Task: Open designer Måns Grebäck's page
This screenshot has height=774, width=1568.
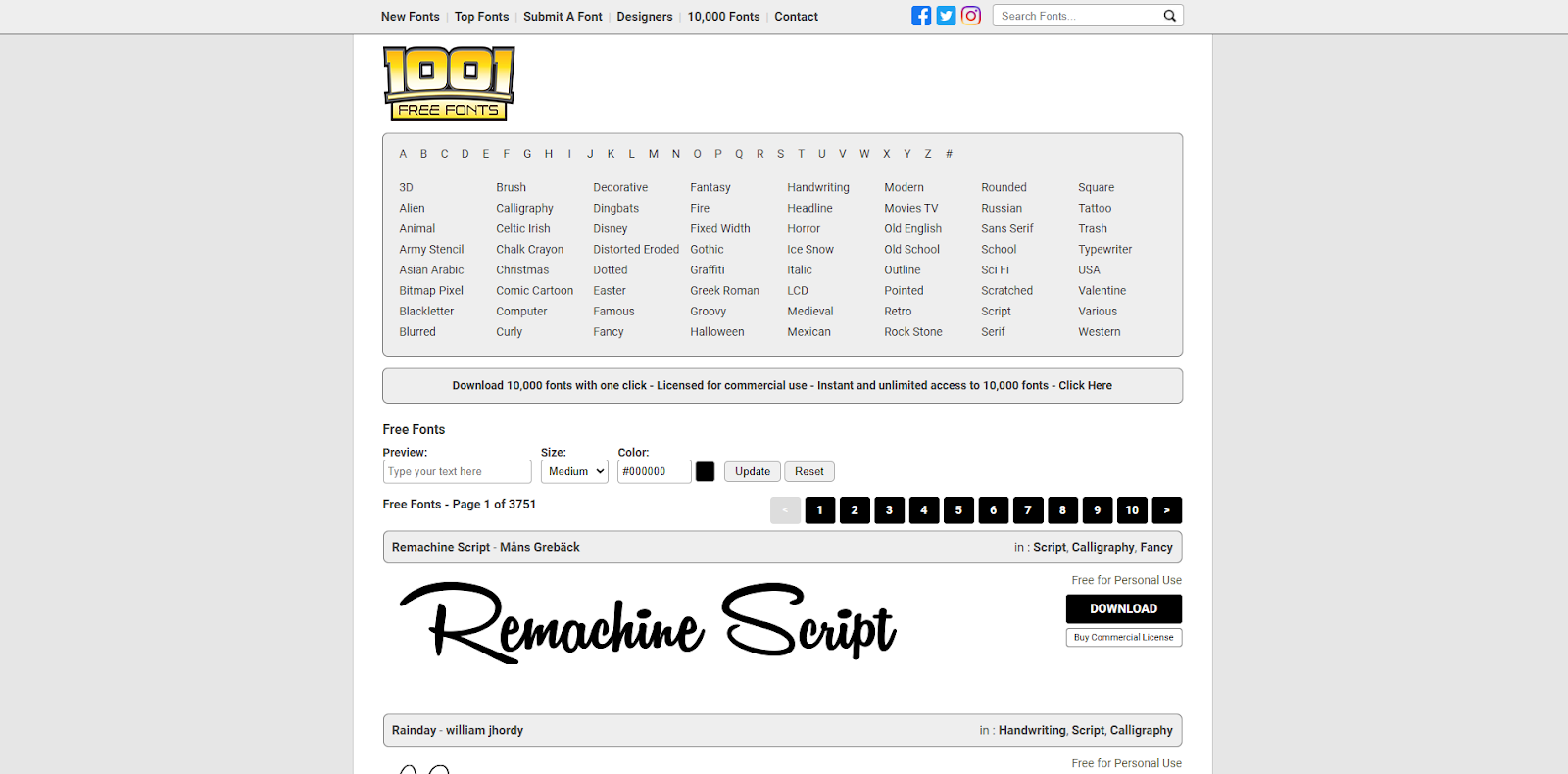Action: [540, 547]
